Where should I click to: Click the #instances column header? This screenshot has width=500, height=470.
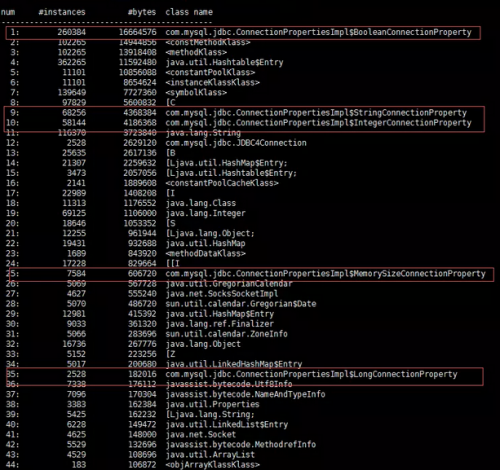(x=62, y=12)
